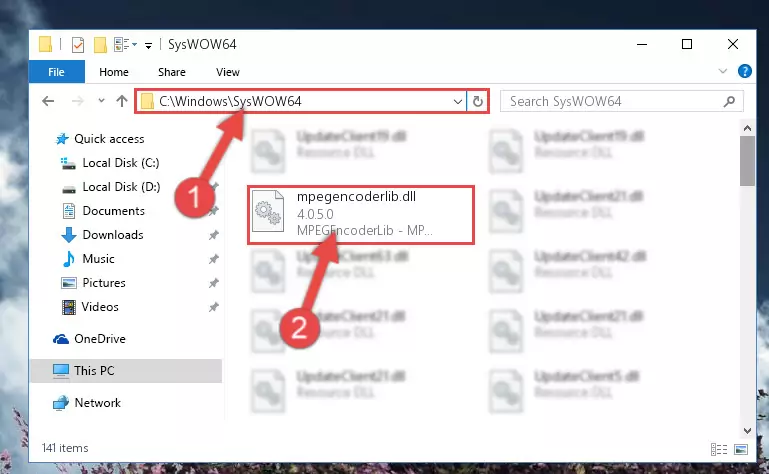The image size is (769, 474).
Task: Go back with the Back arrow
Action: click(x=48, y=101)
